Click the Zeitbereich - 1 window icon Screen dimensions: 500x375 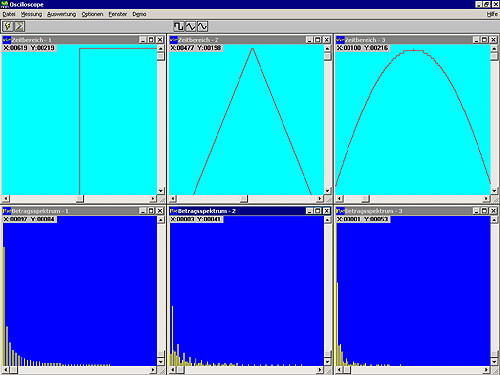[7, 40]
